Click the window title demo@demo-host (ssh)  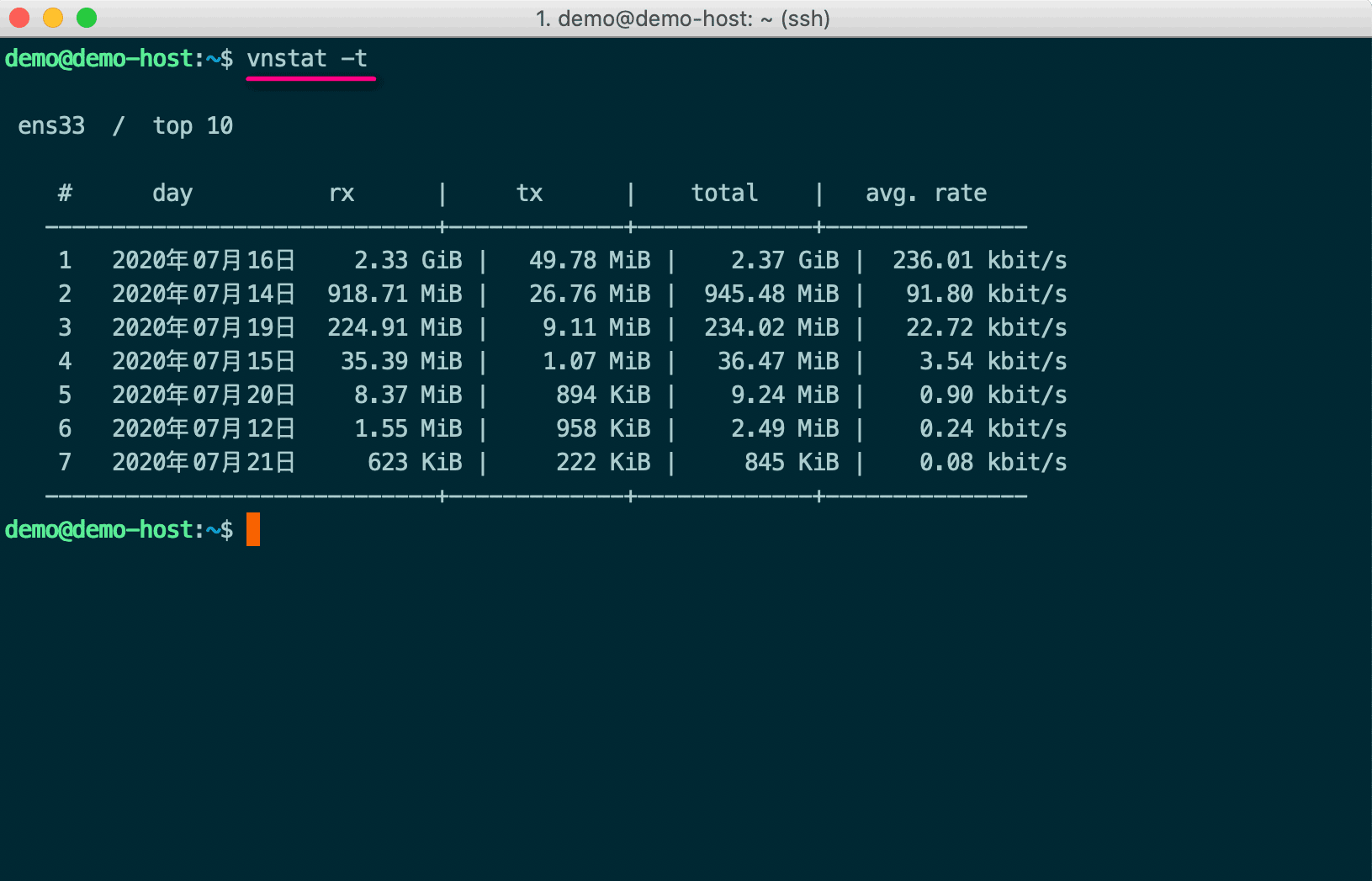pos(683,19)
